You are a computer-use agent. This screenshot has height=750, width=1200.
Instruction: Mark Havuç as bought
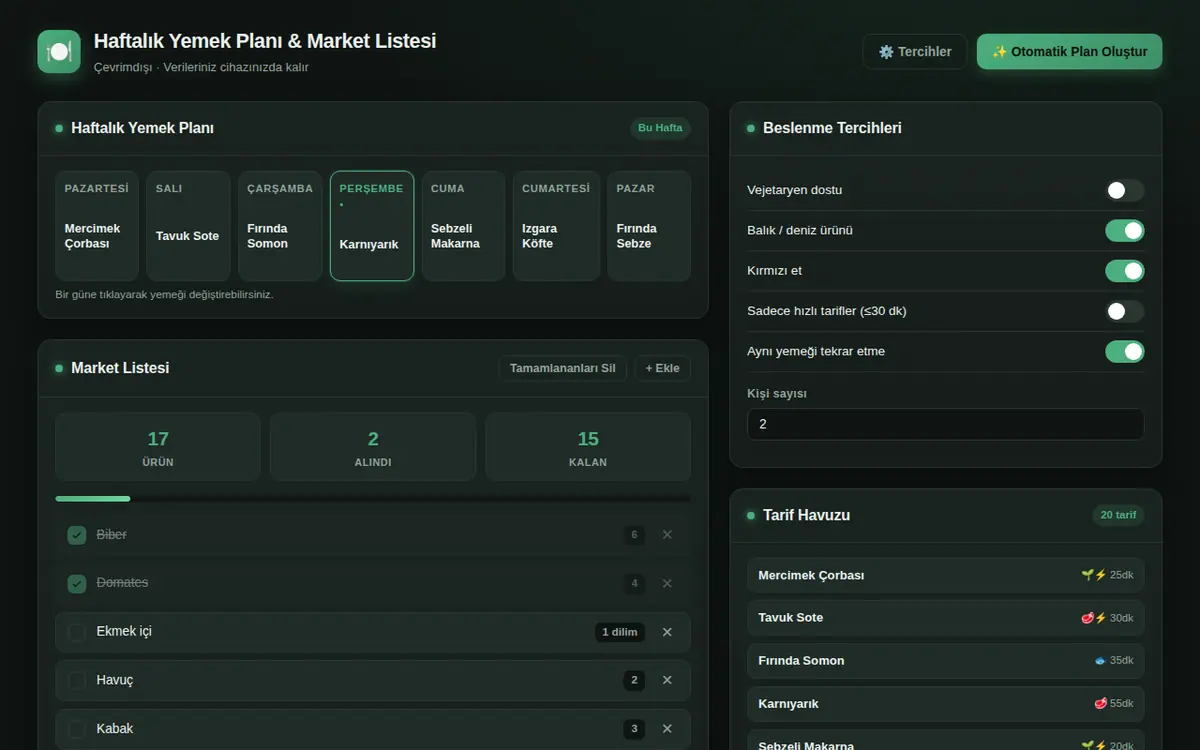click(77, 680)
